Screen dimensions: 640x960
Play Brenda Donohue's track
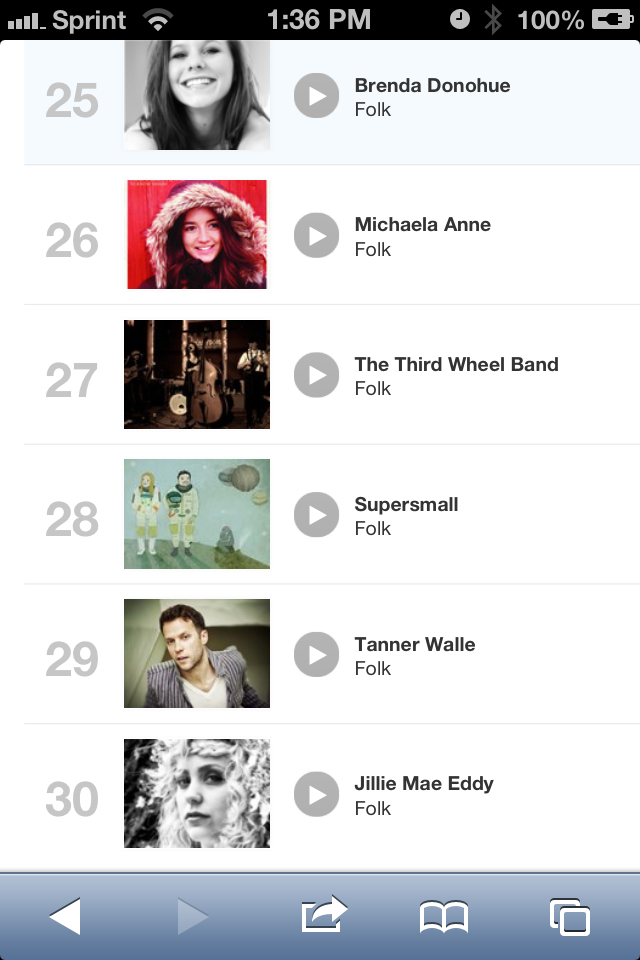coord(317,96)
